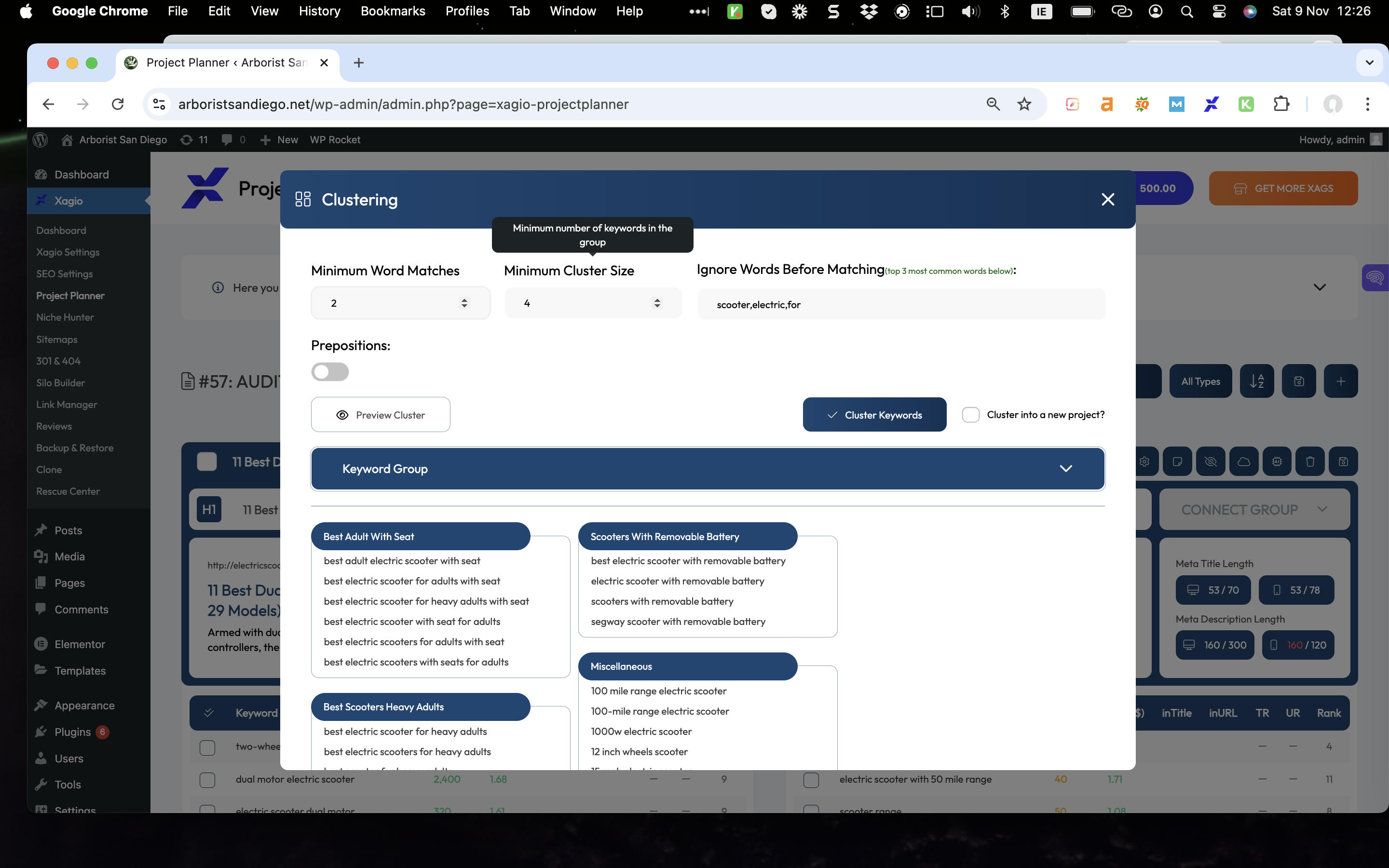Click the save icon next to sort button
This screenshot has height=868, width=1389.
click(1299, 381)
